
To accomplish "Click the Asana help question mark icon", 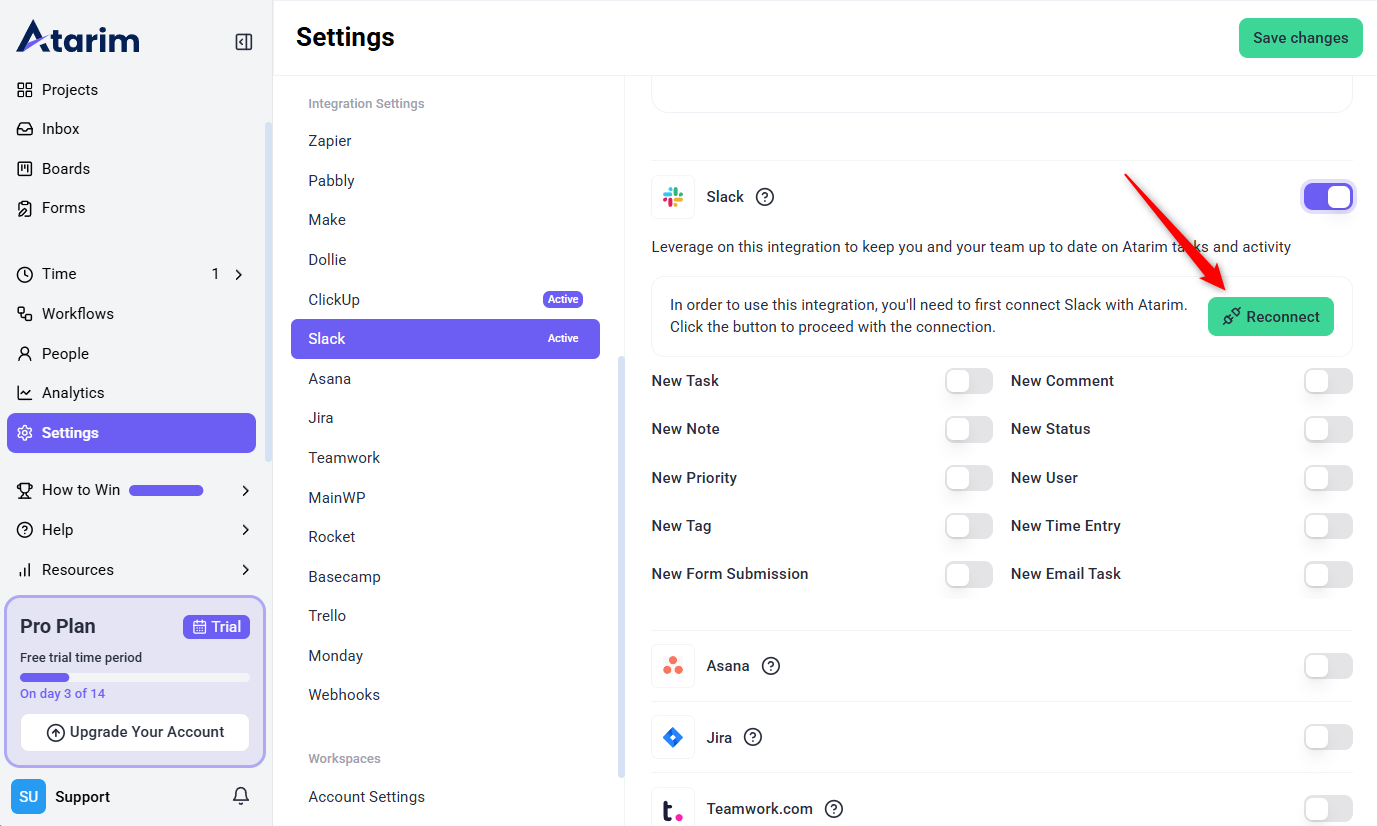I will tap(771, 666).
